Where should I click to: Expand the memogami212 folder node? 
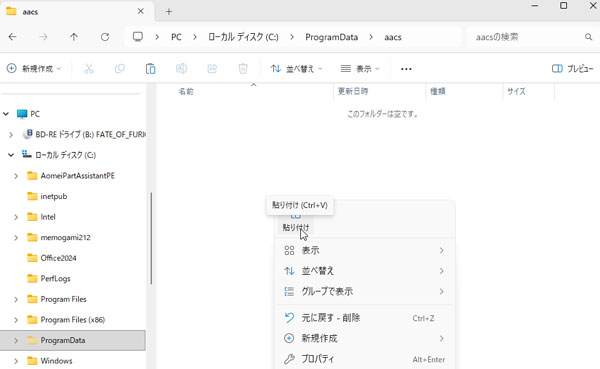click(16, 238)
